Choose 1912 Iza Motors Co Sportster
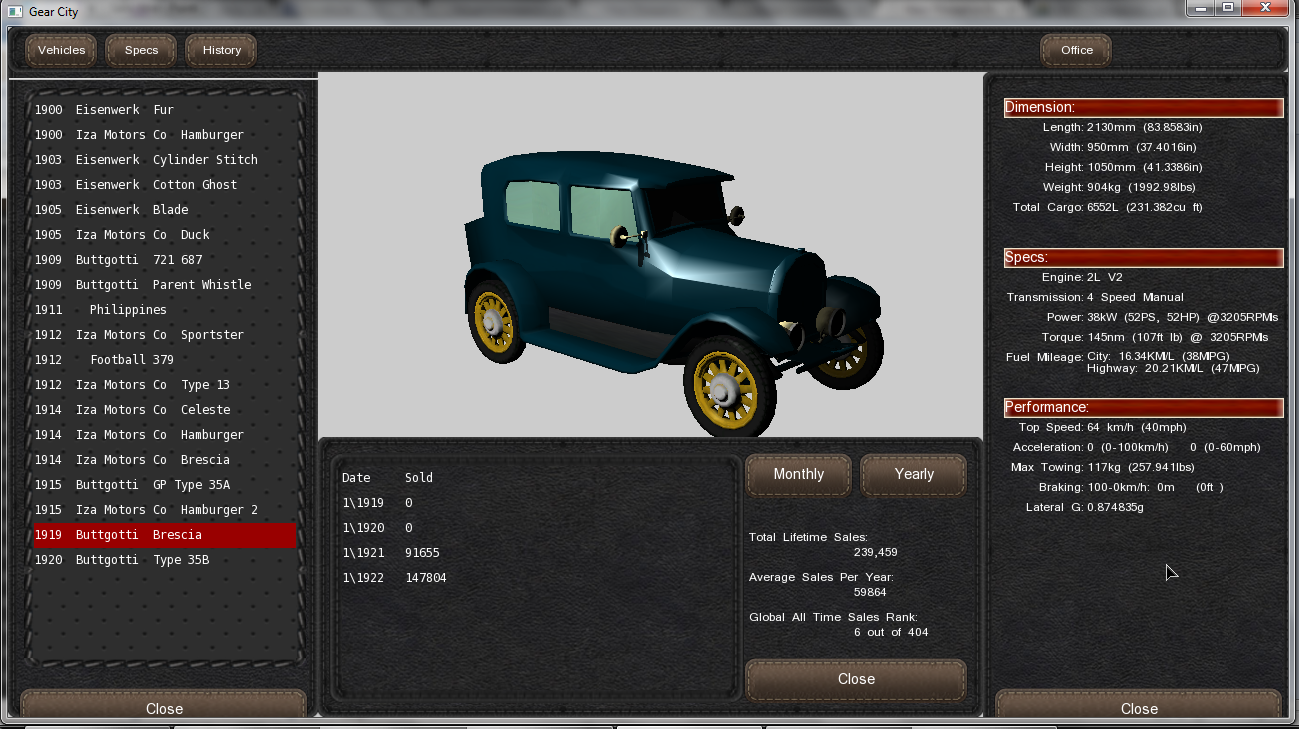The image size is (1299, 729). pyautogui.click(x=139, y=335)
